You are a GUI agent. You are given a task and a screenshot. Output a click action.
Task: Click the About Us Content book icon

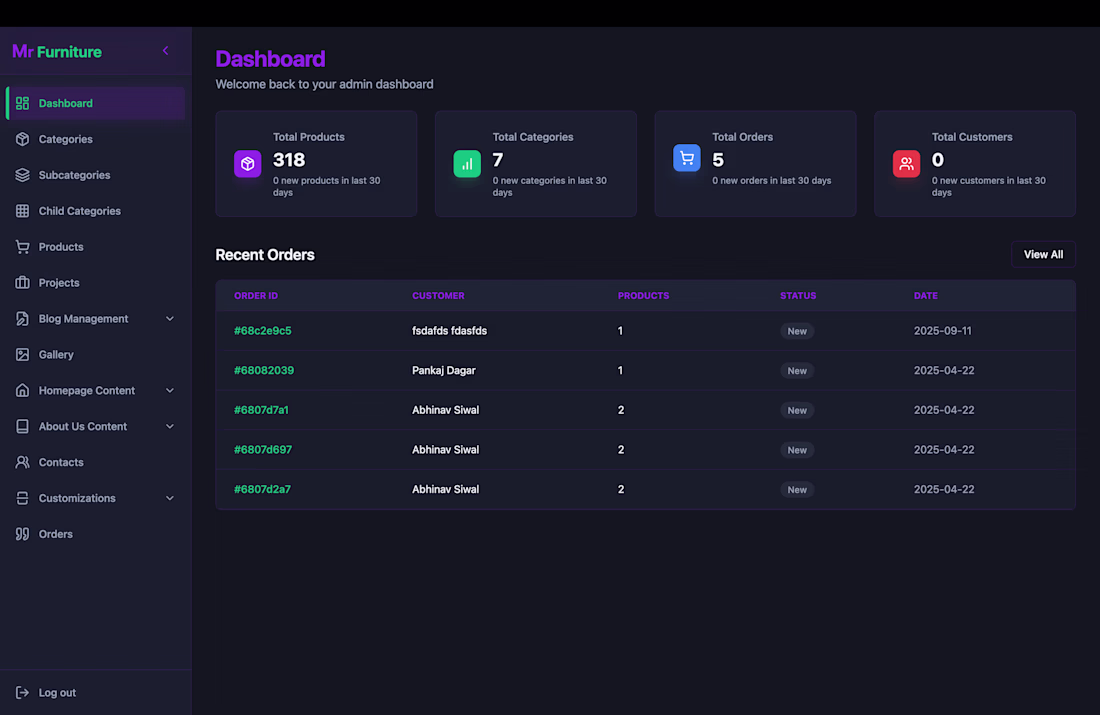pos(22,426)
